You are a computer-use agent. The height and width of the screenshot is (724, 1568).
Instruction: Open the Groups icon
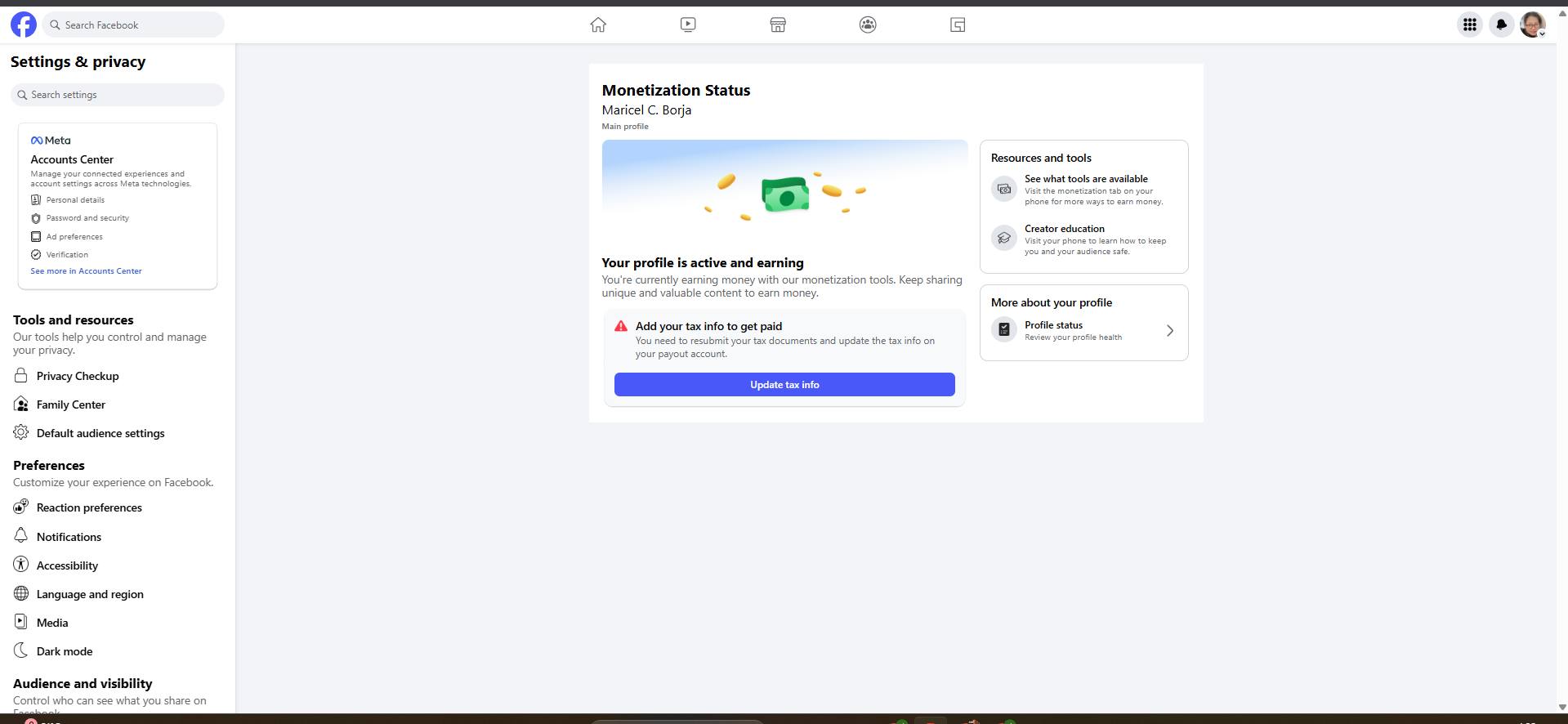coord(868,25)
